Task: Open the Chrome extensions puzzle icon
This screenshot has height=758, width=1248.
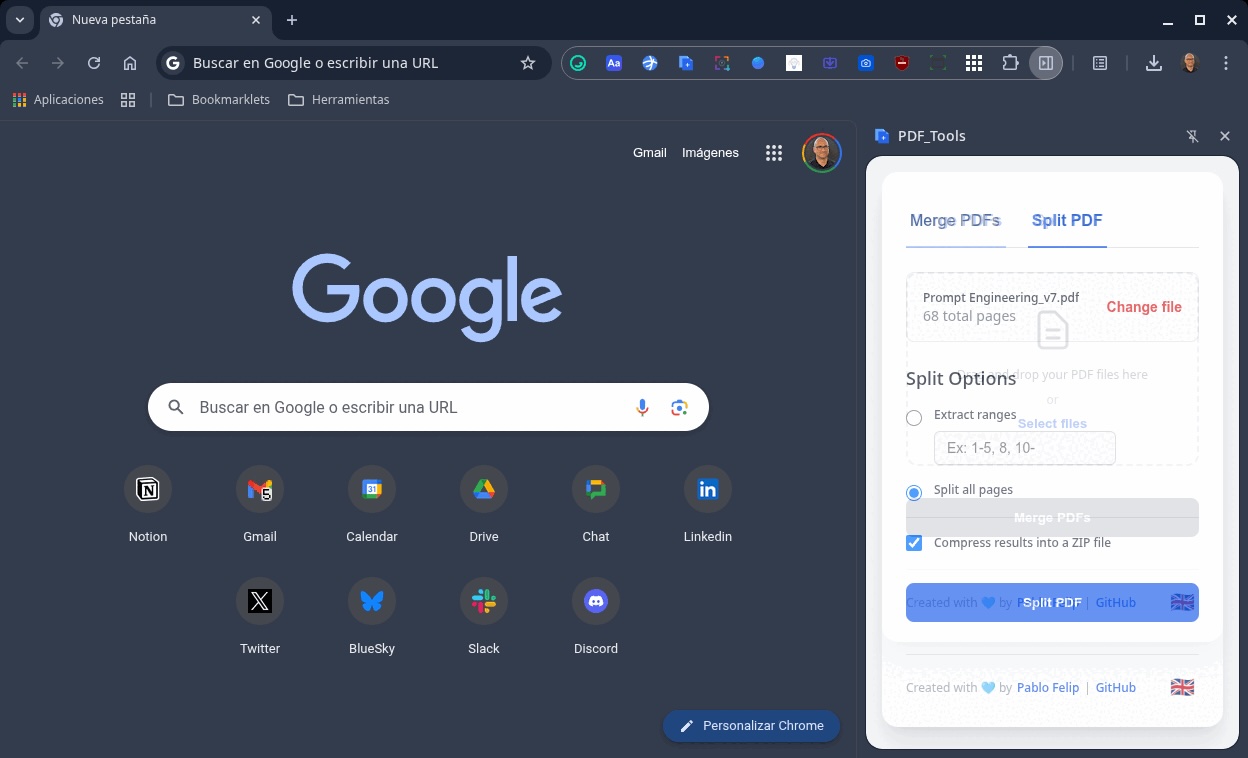Action: click(x=1010, y=63)
